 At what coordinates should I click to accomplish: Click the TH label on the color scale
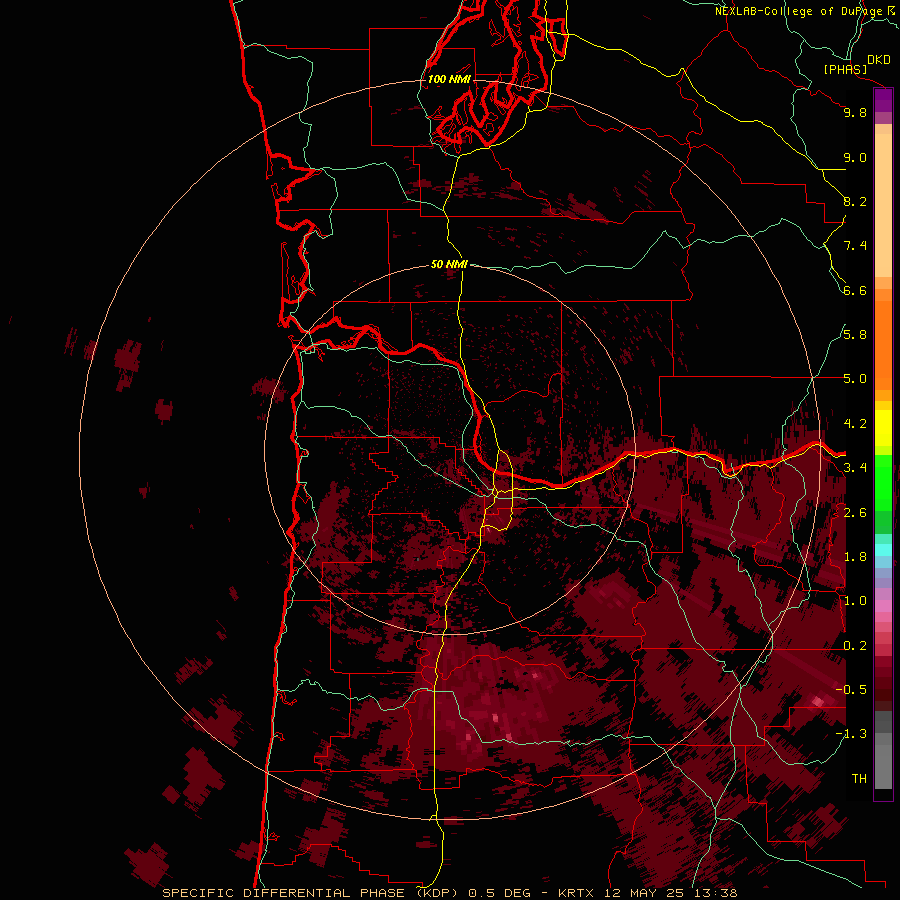click(x=859, y=779)
